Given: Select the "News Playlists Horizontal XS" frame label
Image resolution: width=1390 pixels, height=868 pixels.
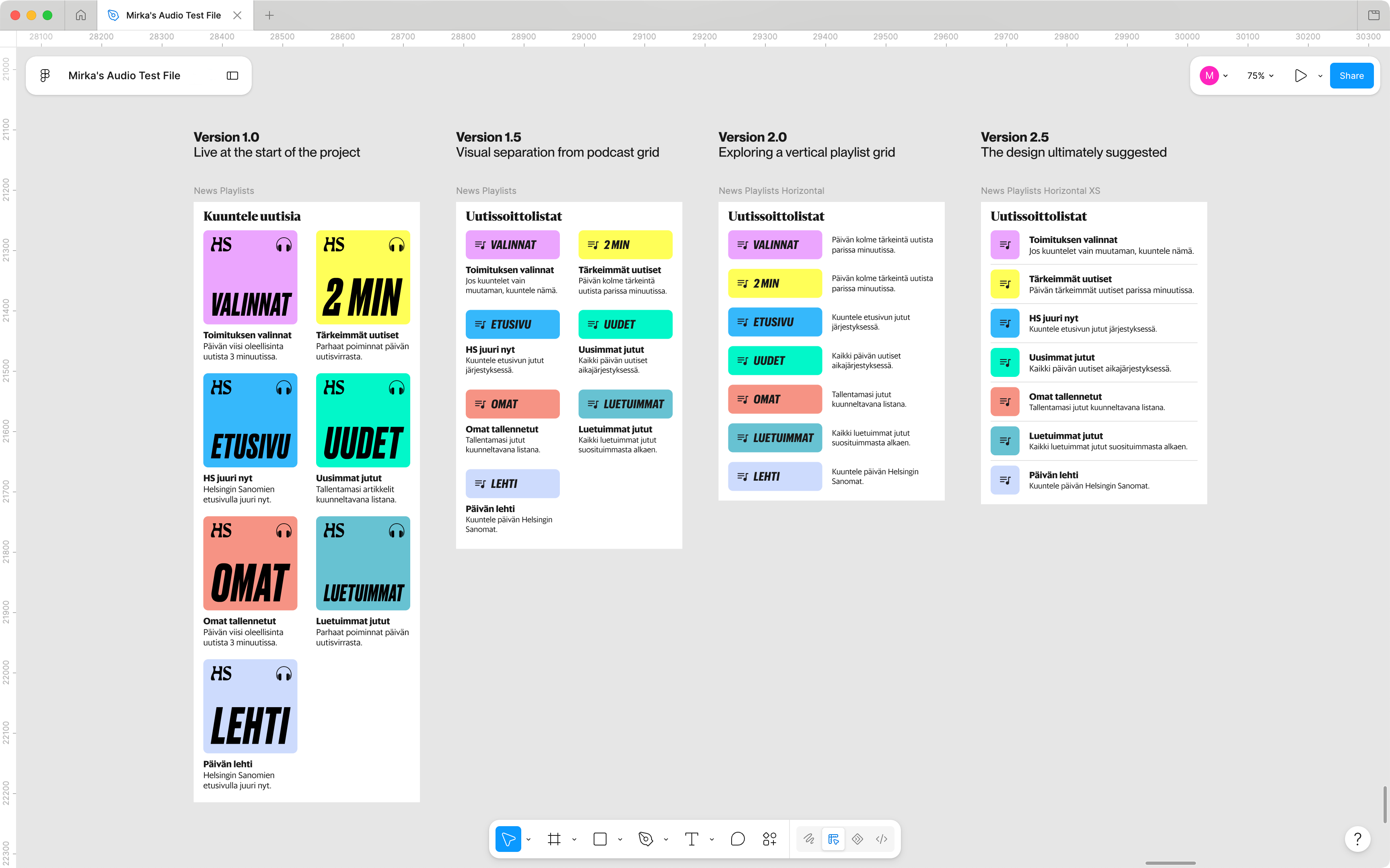Looking at the screenshot, I should (1040, 191).
